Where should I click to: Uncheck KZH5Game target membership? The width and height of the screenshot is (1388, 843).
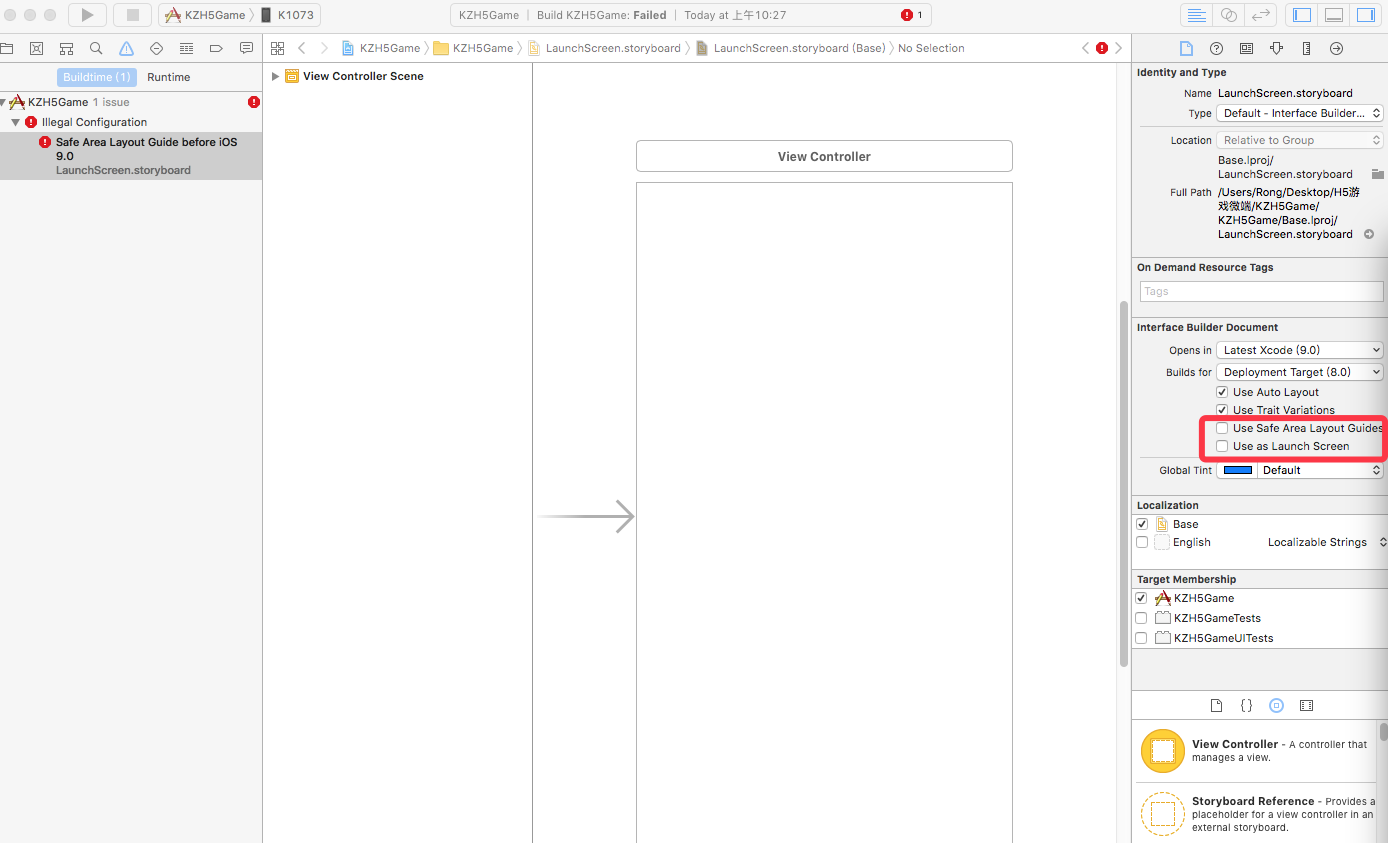click(1141, 598)
